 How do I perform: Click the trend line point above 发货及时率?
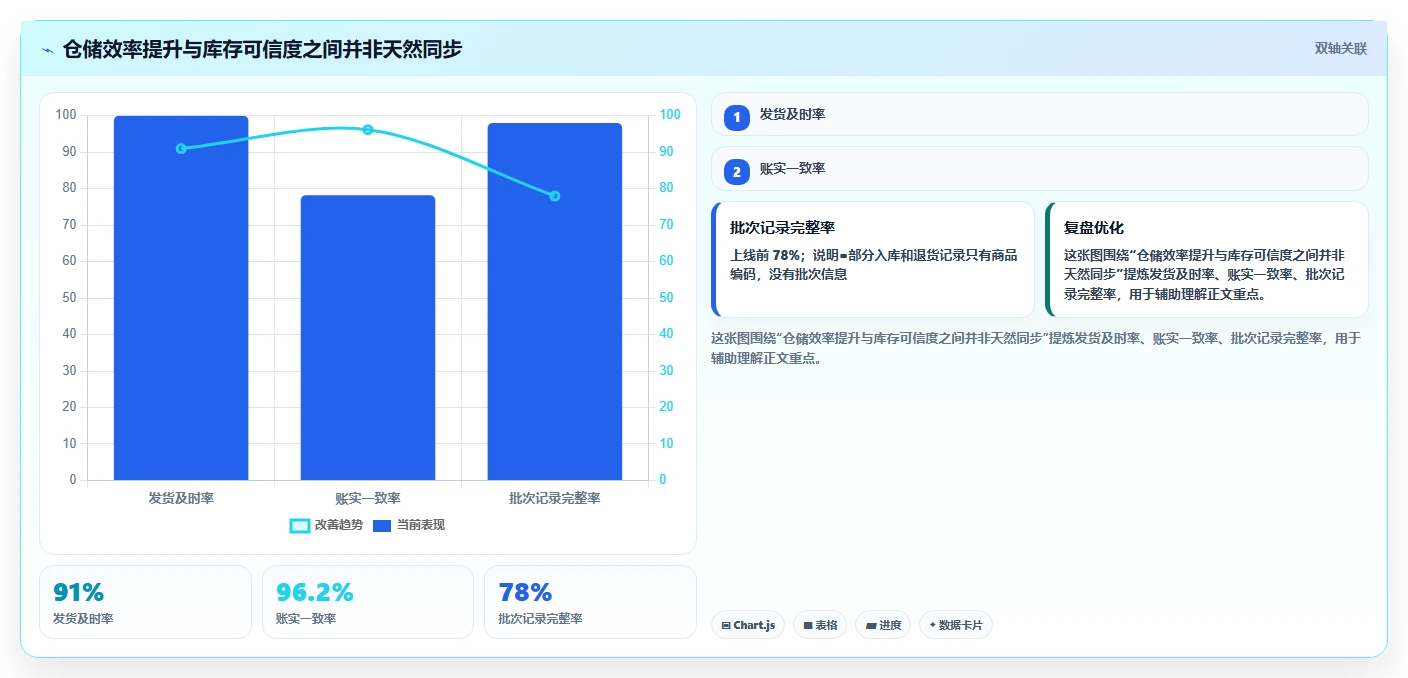(x=181, y=148)
